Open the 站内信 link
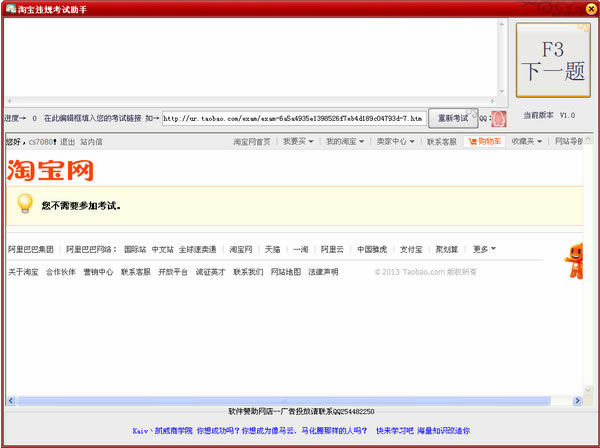This screenshot has width=600, height=448. [x=91, y=142]
